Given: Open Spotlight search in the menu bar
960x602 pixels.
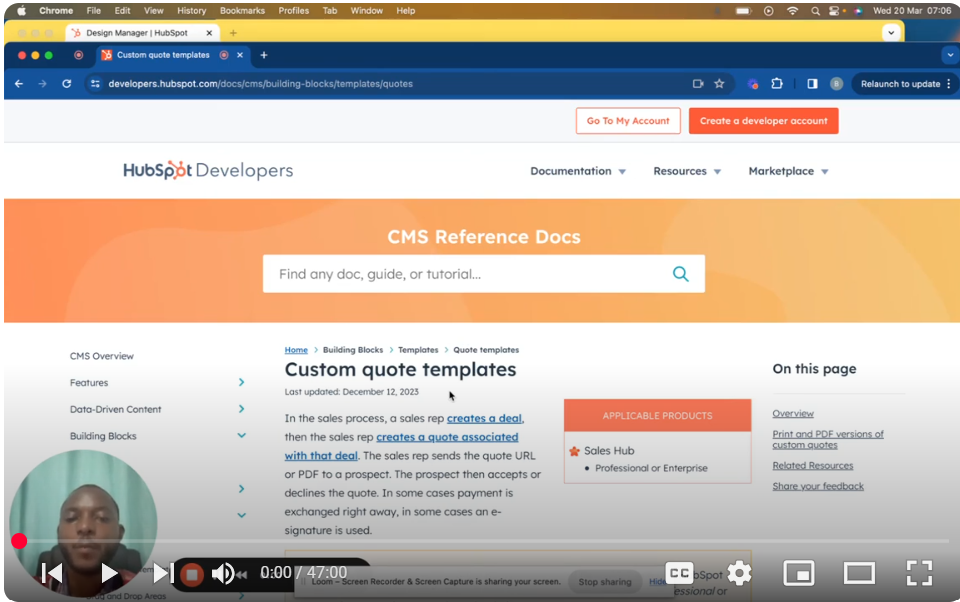Looking at the screenshot, I should (x=815, y=10).
